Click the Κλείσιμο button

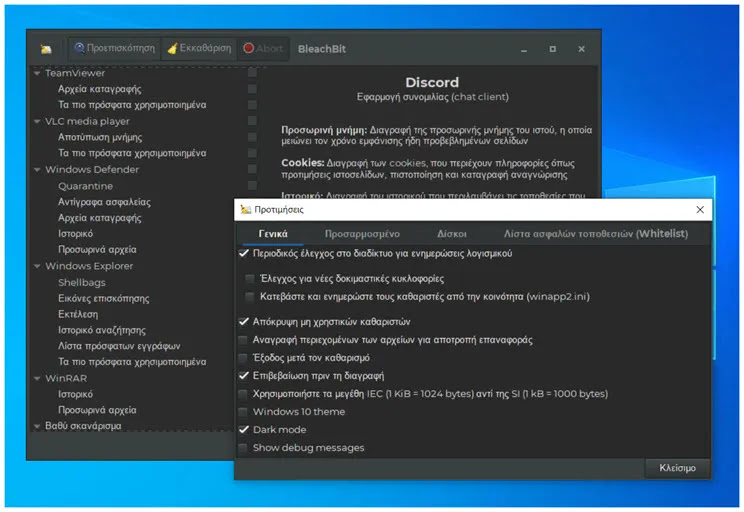[x=677, y=468]
